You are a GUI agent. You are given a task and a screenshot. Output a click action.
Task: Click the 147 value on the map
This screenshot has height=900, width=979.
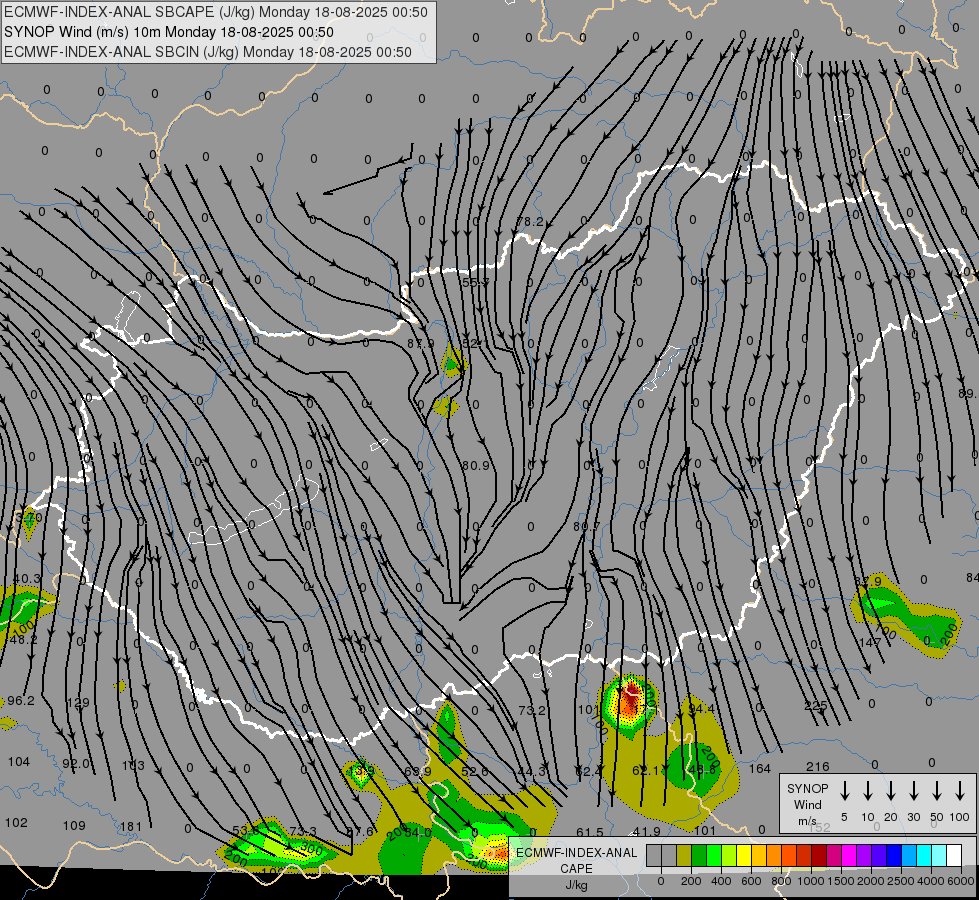[870, 643]
